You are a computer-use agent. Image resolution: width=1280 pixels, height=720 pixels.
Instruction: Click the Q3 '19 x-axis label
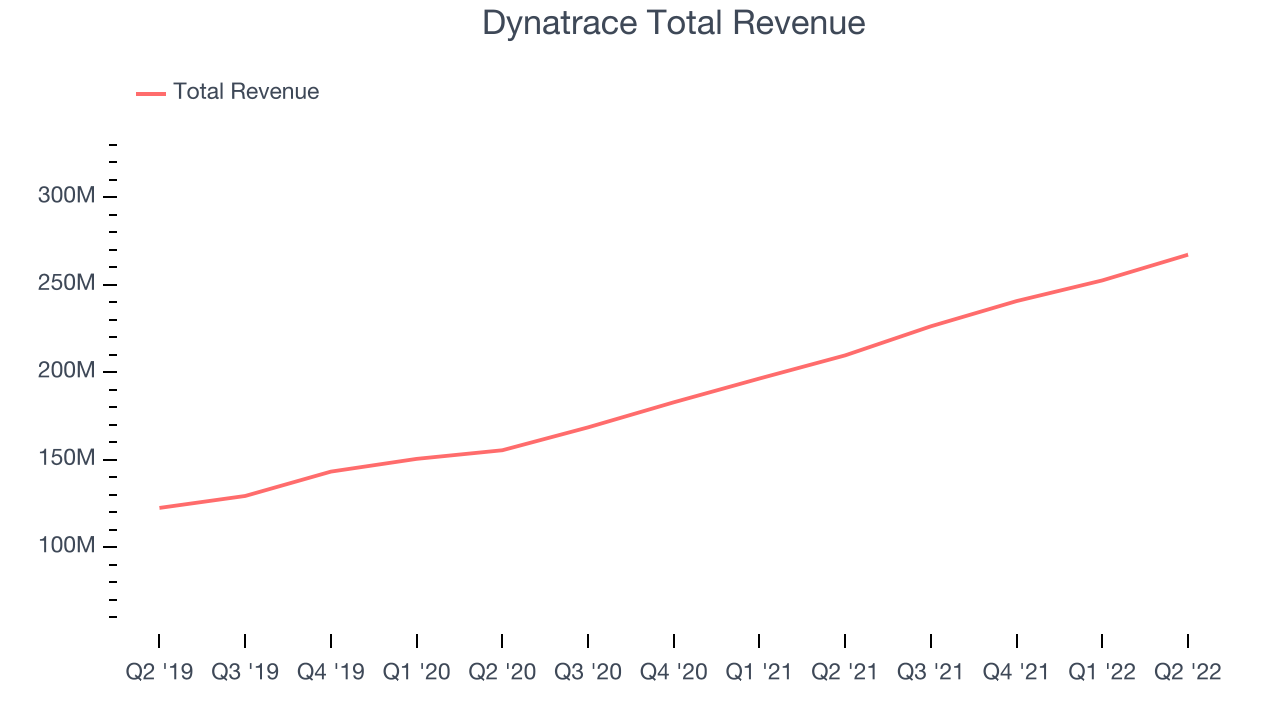point(245,672)
